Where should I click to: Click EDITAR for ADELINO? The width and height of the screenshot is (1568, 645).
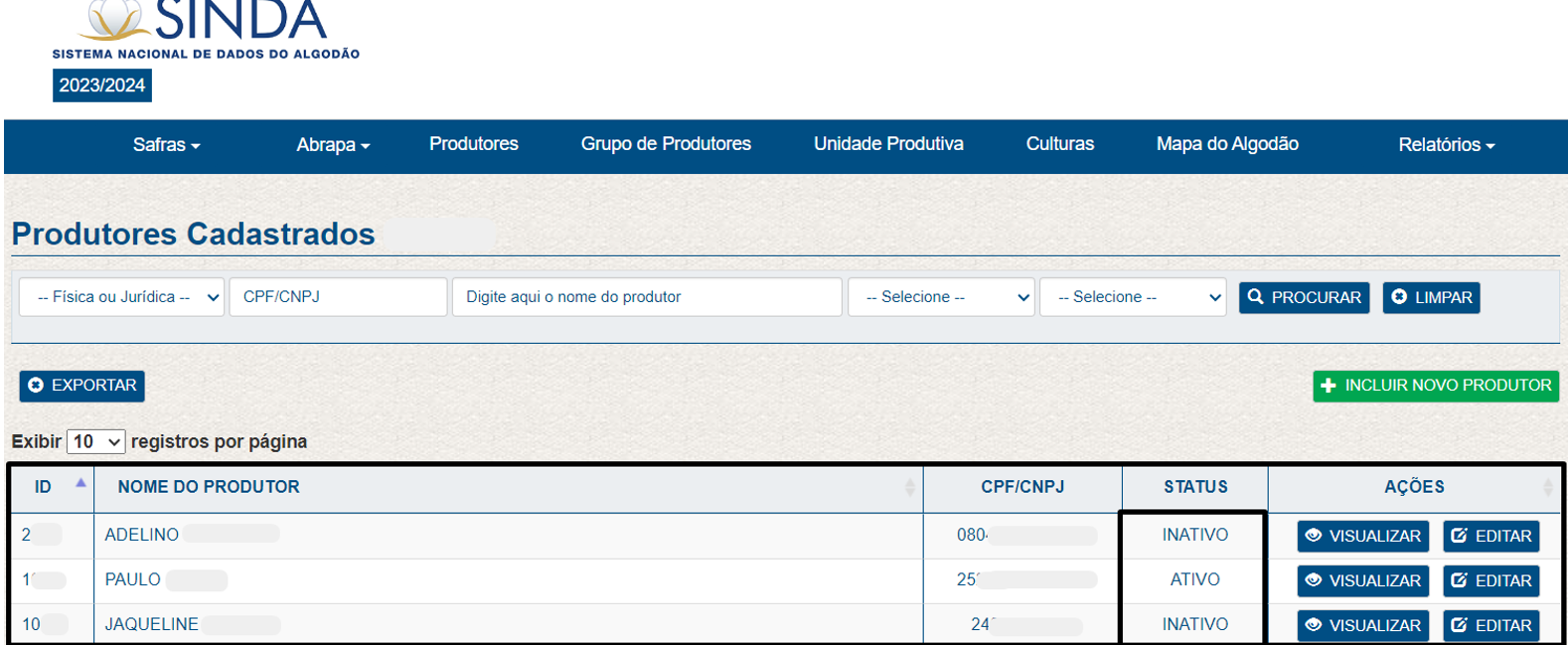[x=1491, y=536]
